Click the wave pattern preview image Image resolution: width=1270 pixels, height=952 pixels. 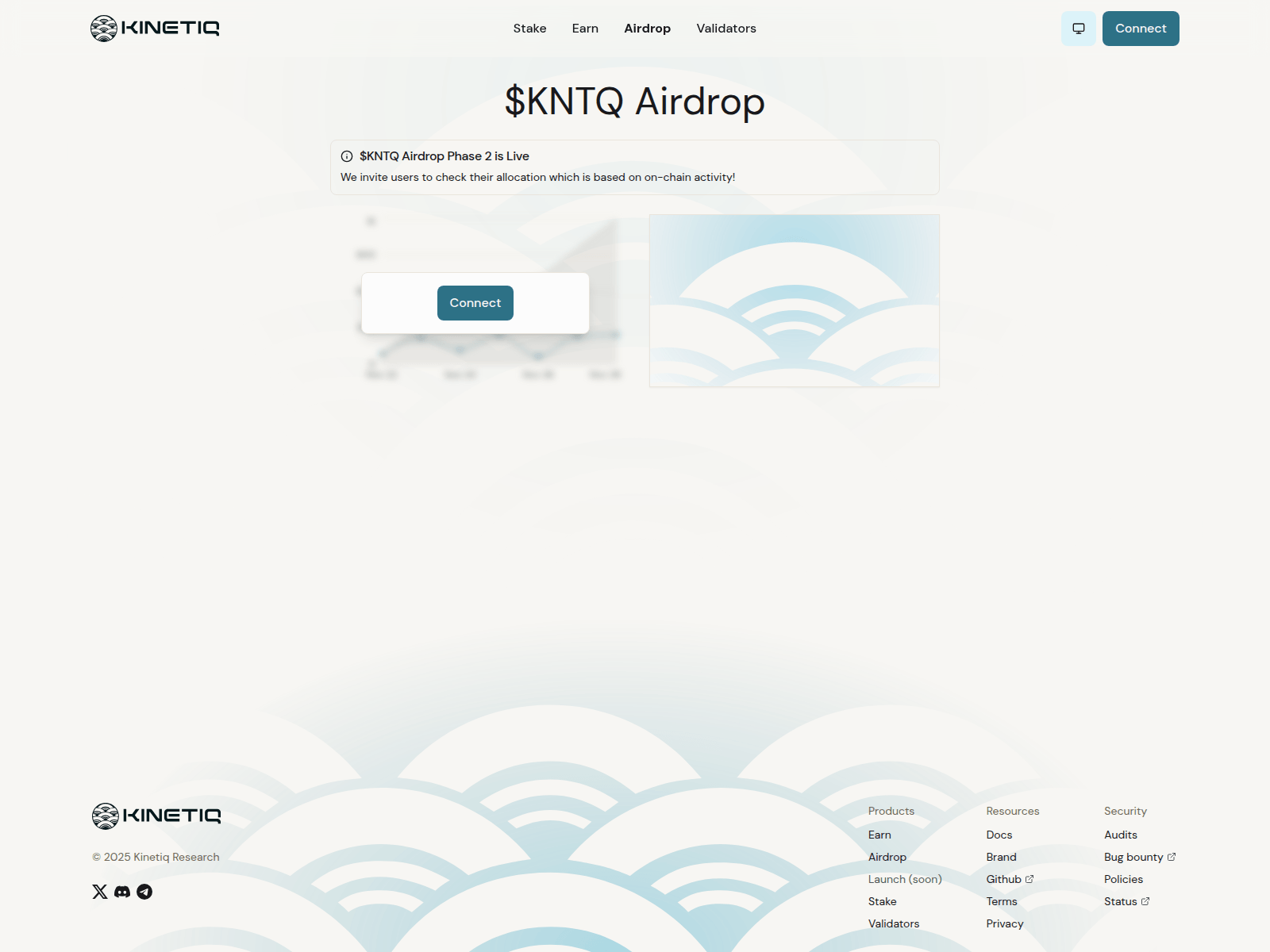pos(794,300)
